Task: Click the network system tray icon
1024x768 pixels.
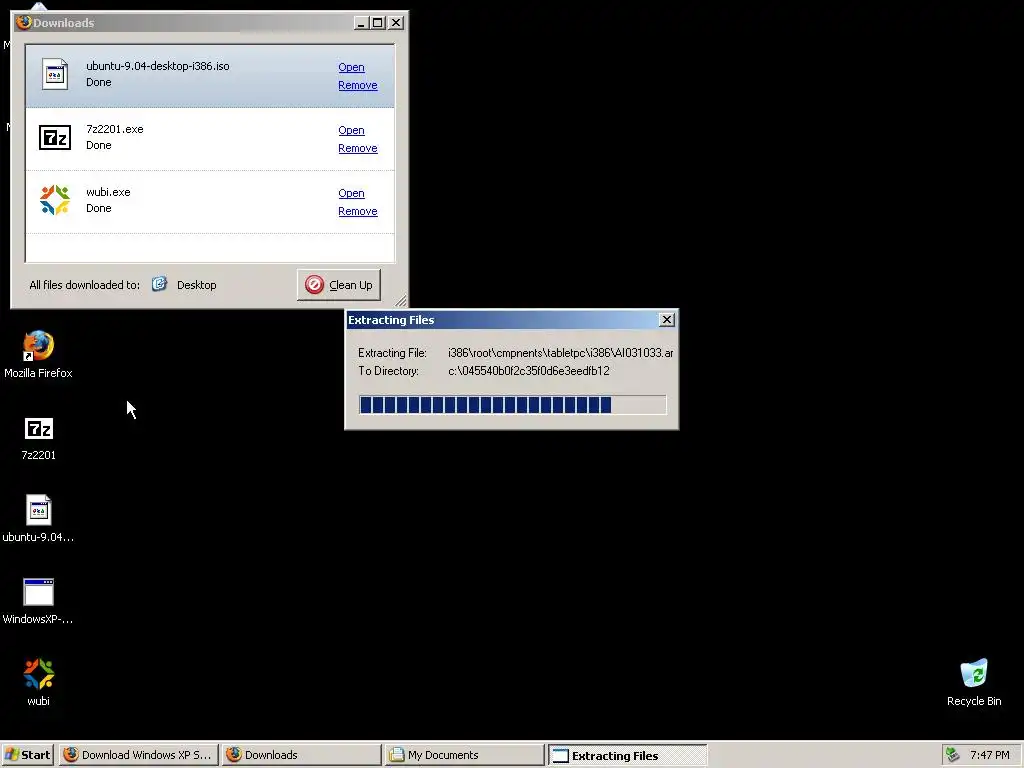Action: tap(953, 755)
